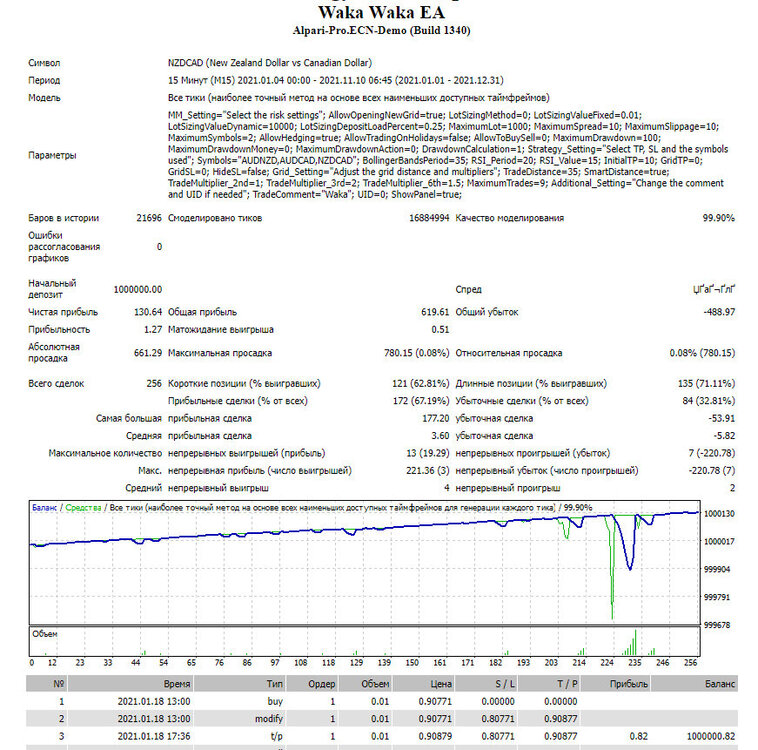Select the expected payoff value 0.51
This screenshot has height=750, width=758.
(440, 329)
